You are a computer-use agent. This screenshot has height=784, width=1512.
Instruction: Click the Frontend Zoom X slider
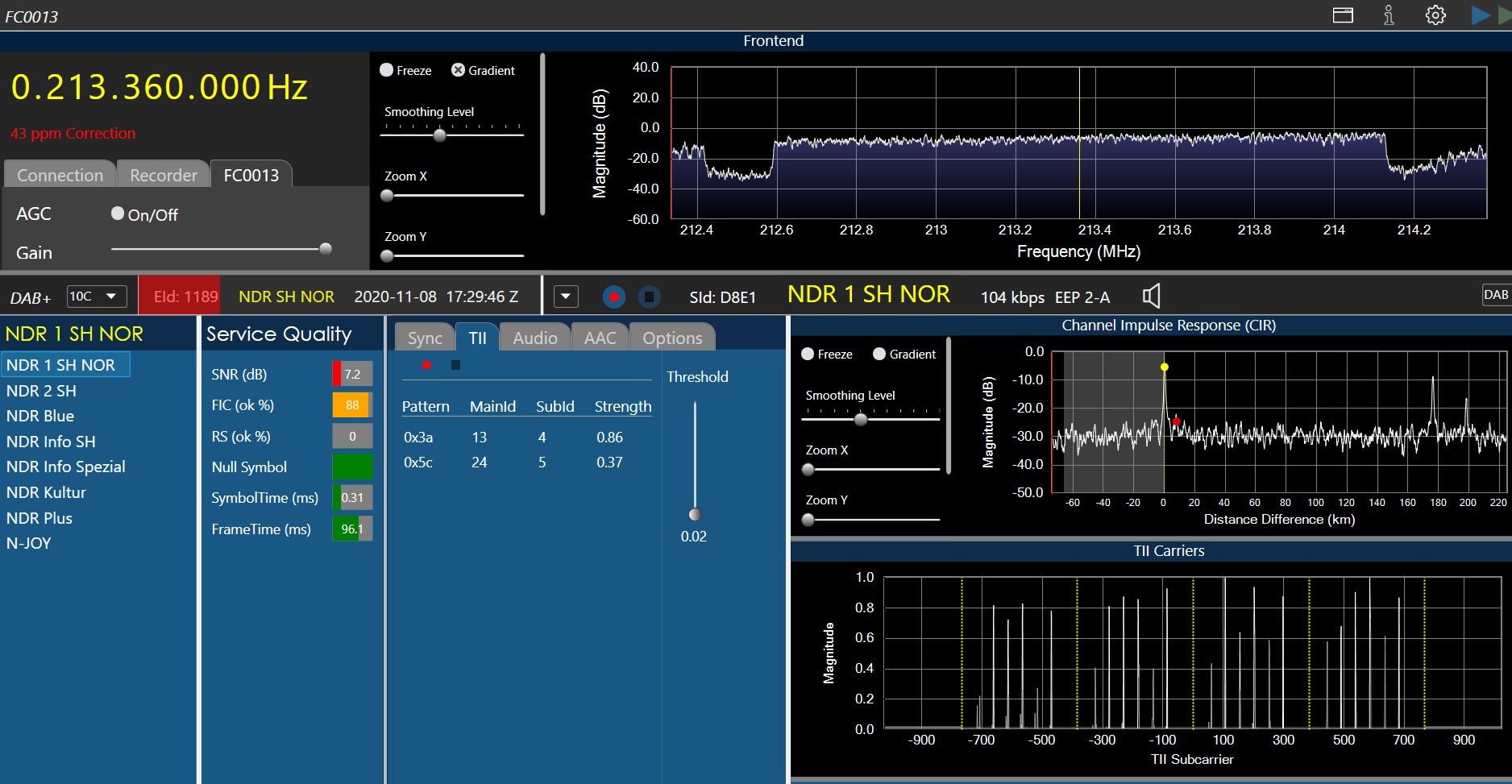tap(452, 195)
